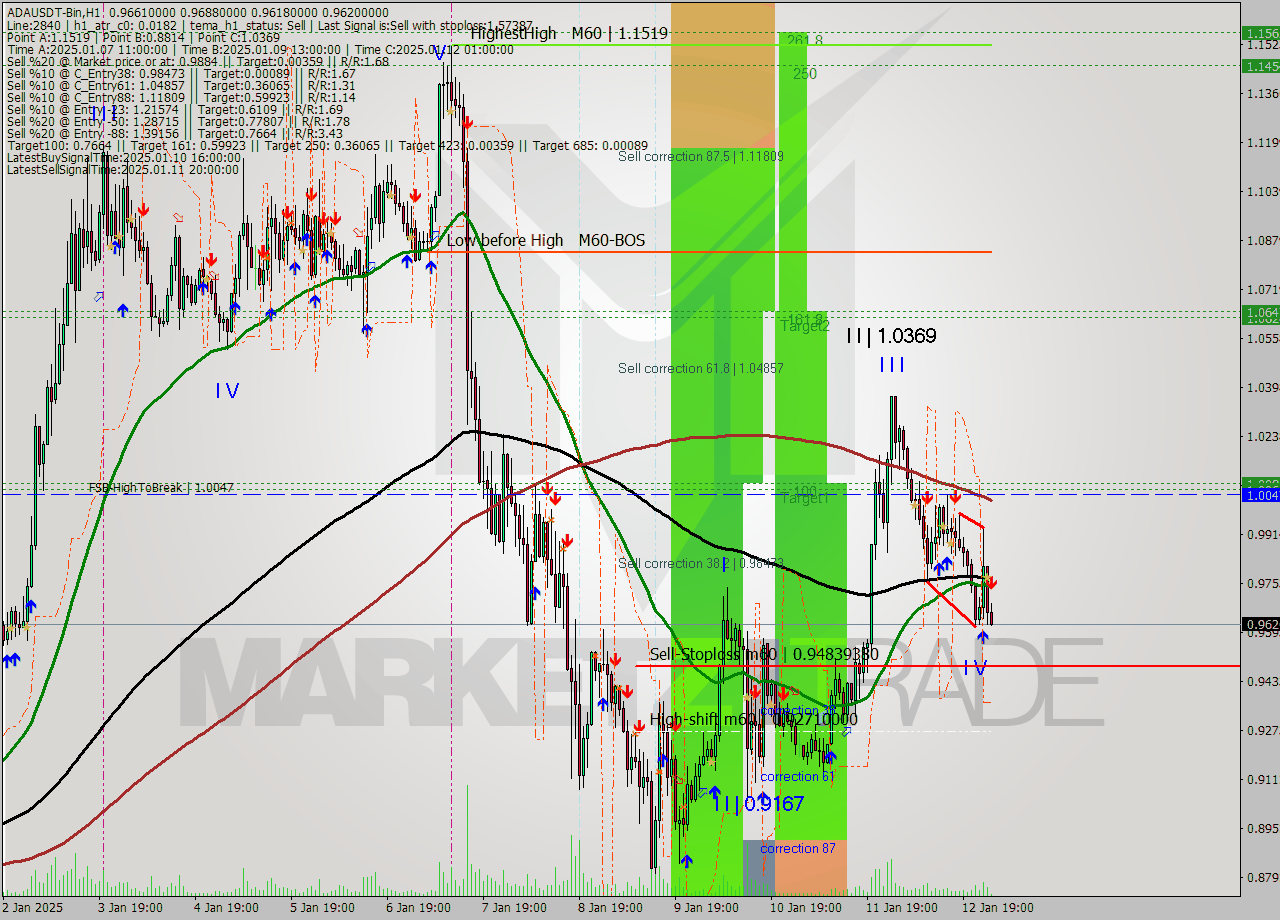This screenshot has width=1280, height=920.
Task: Click 'High-shift m60 | 0.92710000' label
Action: click(x=753, y=719)
